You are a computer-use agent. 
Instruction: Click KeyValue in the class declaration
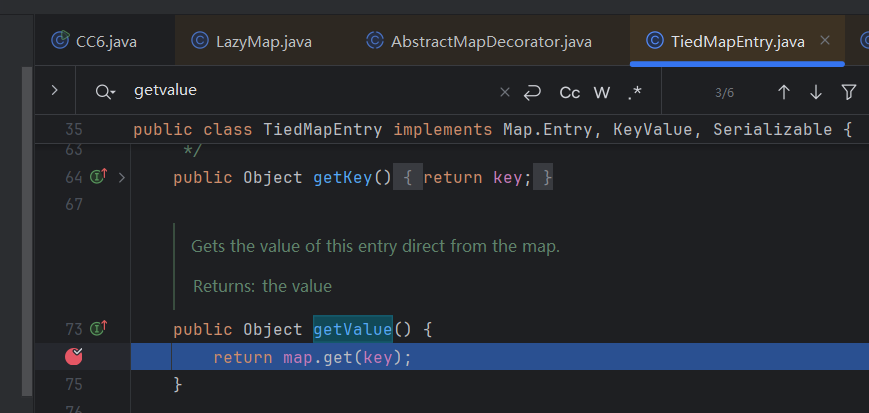point(652,130)
